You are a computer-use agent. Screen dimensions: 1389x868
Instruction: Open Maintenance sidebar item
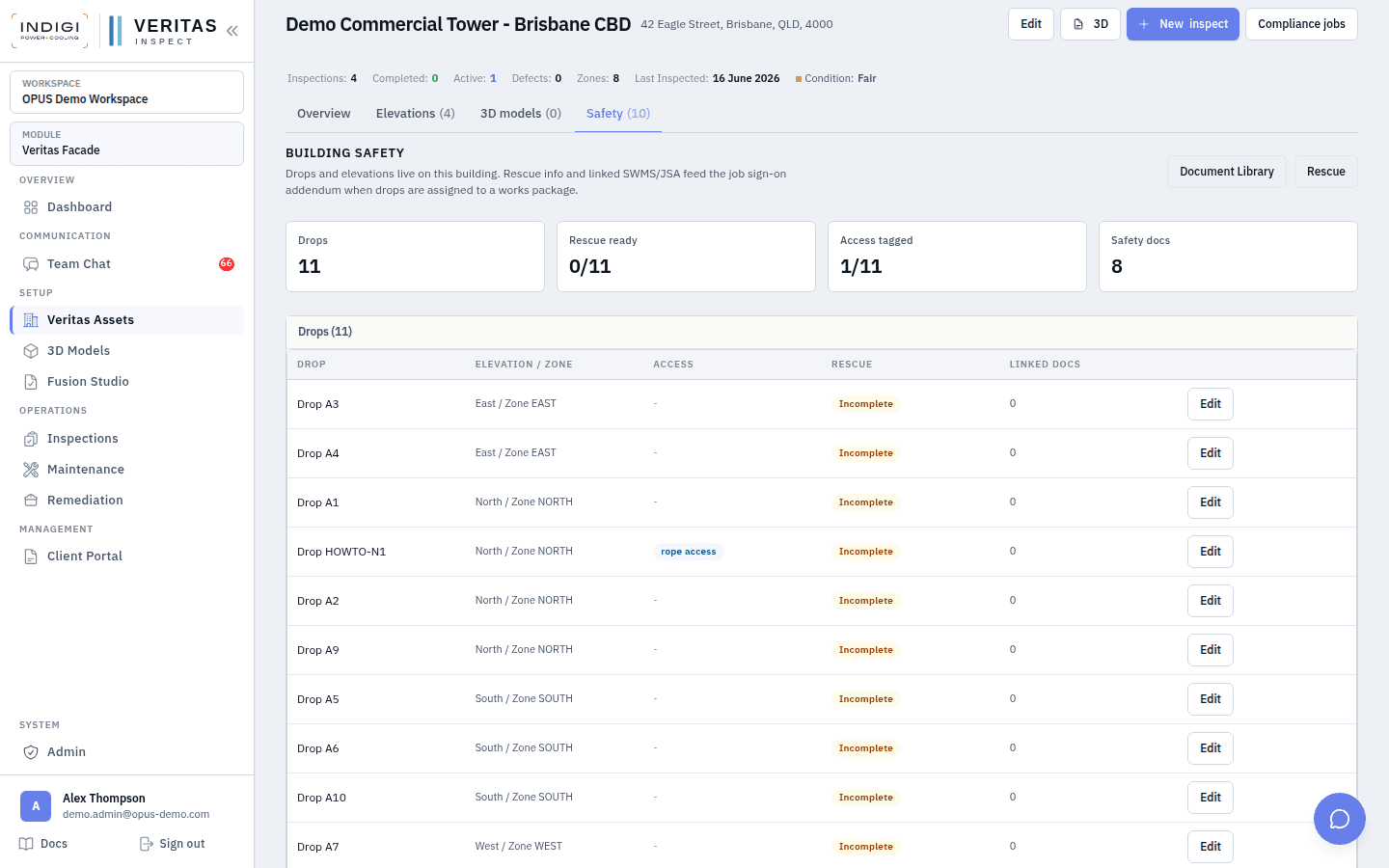coord(126,470)
